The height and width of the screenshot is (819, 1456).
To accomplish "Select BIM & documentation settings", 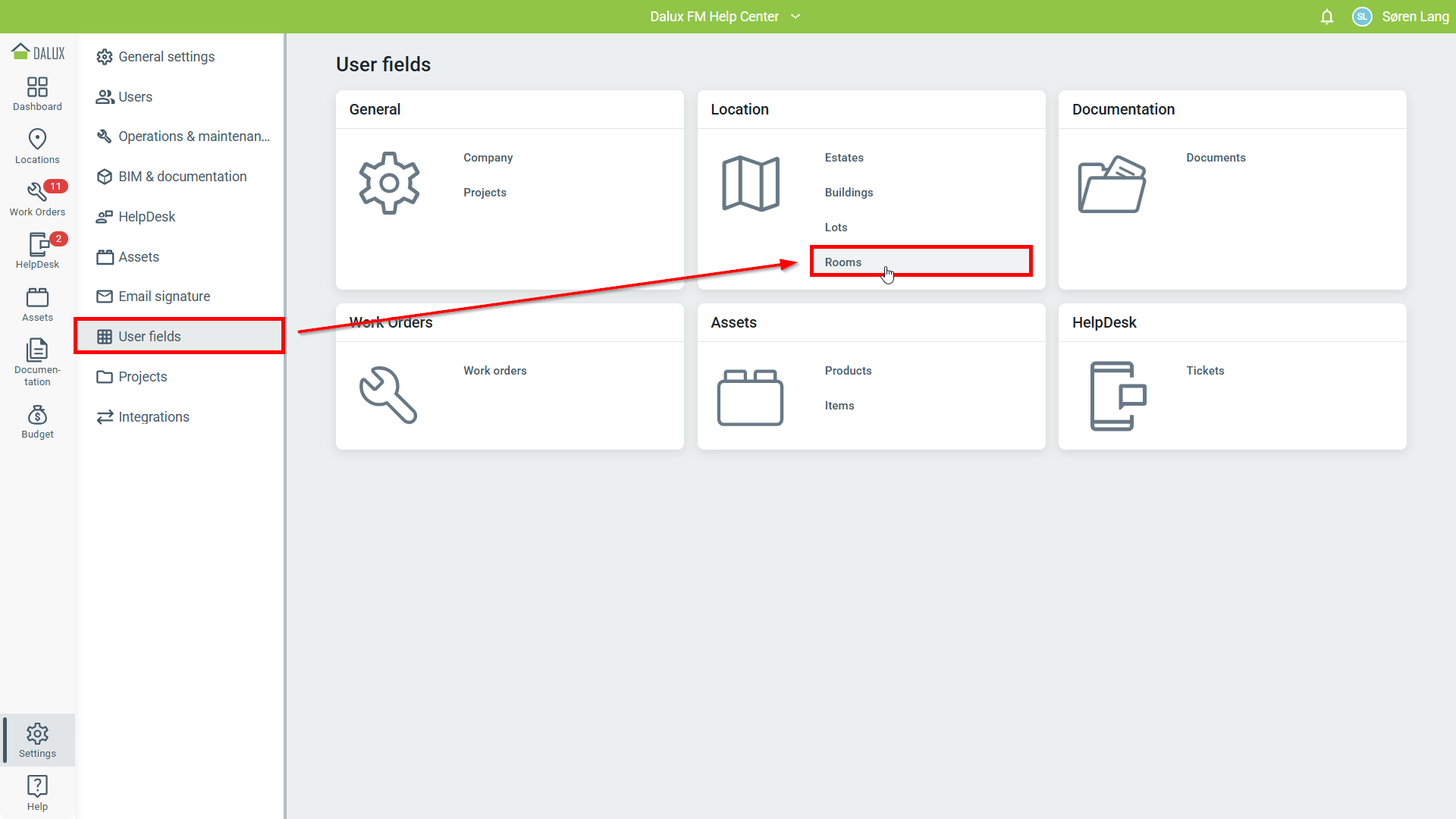I will [x=182, y=177].
